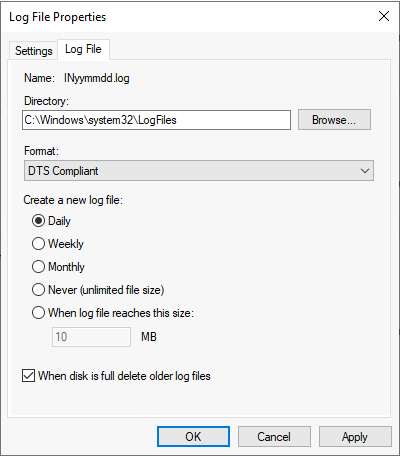Click the INyymmdd.log file name text
Screen dimensions: 400x457
pos(97,78)
